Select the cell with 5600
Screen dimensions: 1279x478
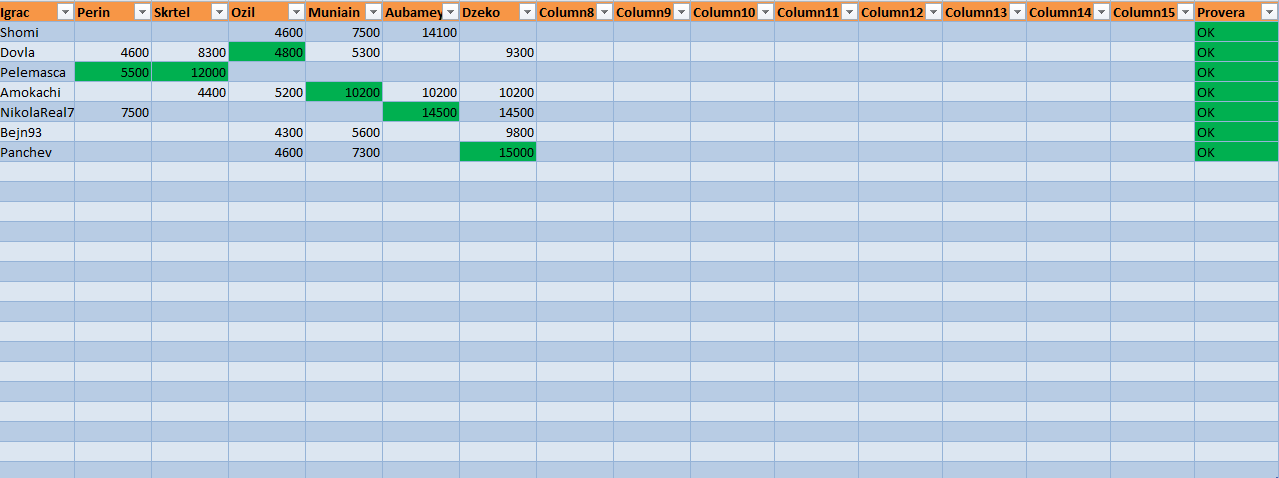point(344,132)
